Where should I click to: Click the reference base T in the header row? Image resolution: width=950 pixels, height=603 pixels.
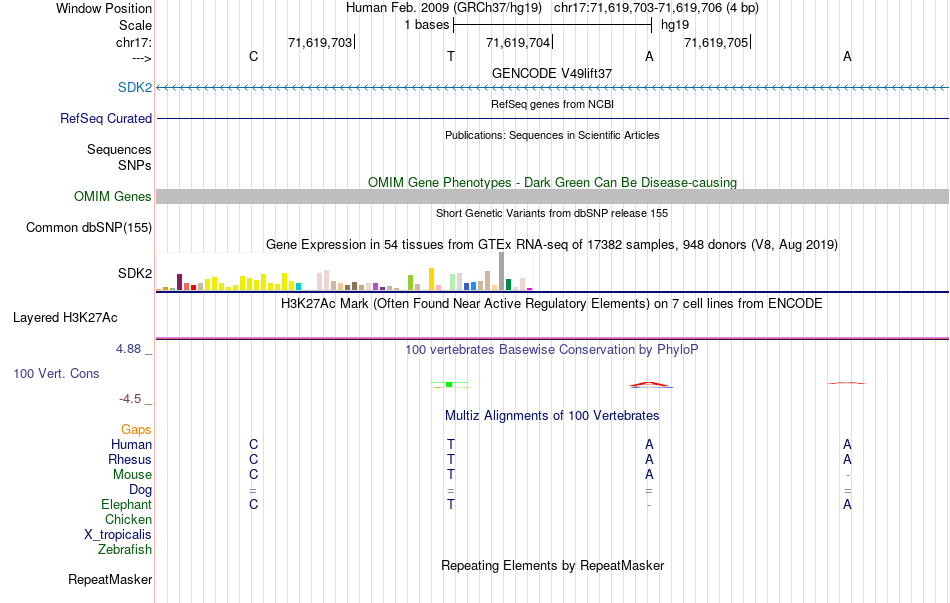[451, 56]
